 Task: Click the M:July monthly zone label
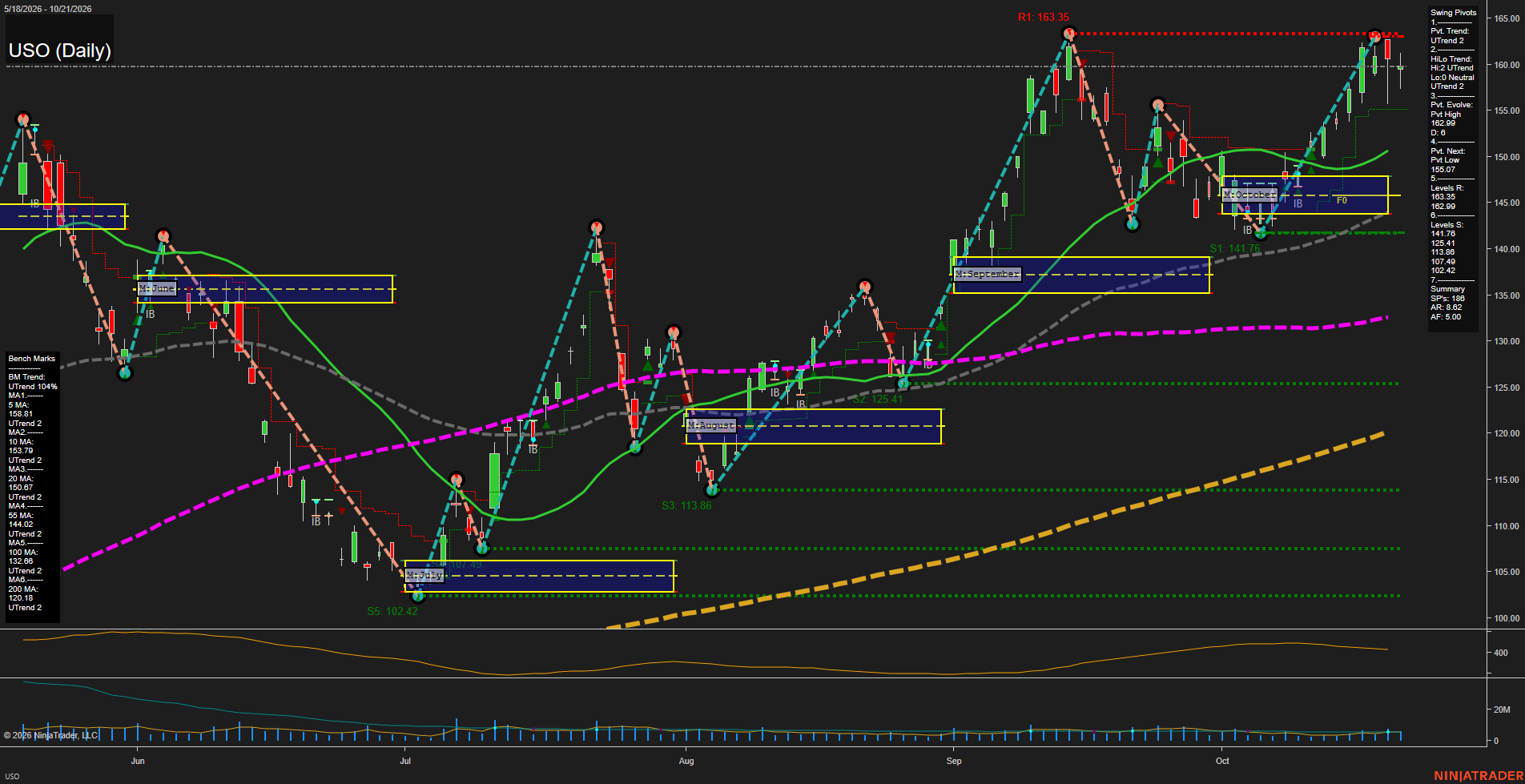coord(424,576)
